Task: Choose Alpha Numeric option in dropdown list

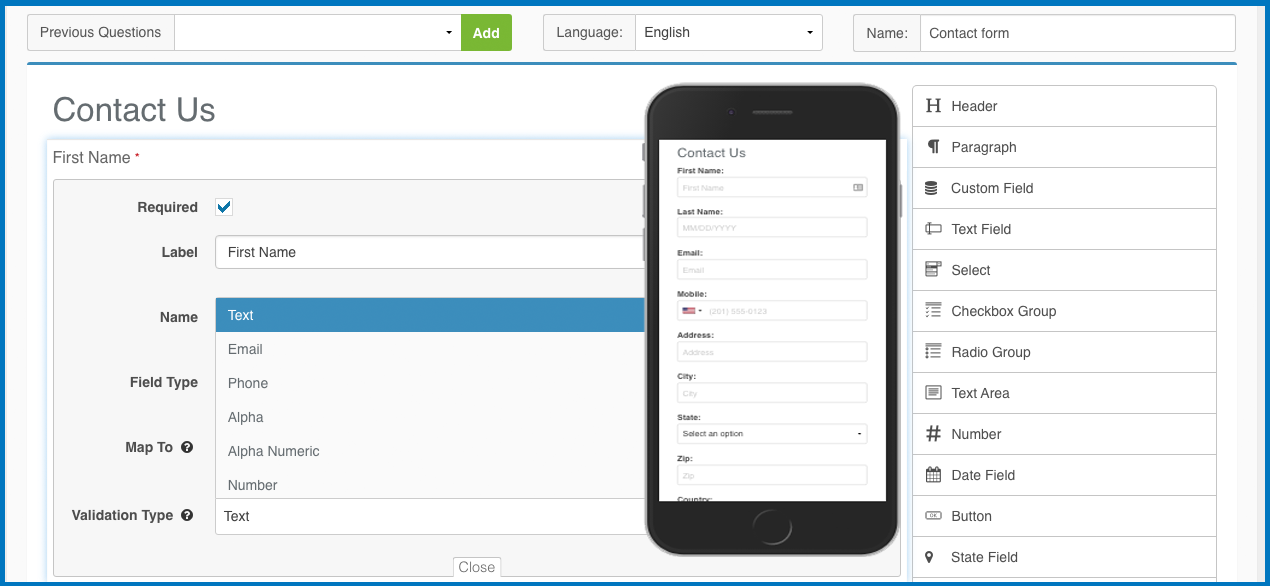Action: pos(430,451)
